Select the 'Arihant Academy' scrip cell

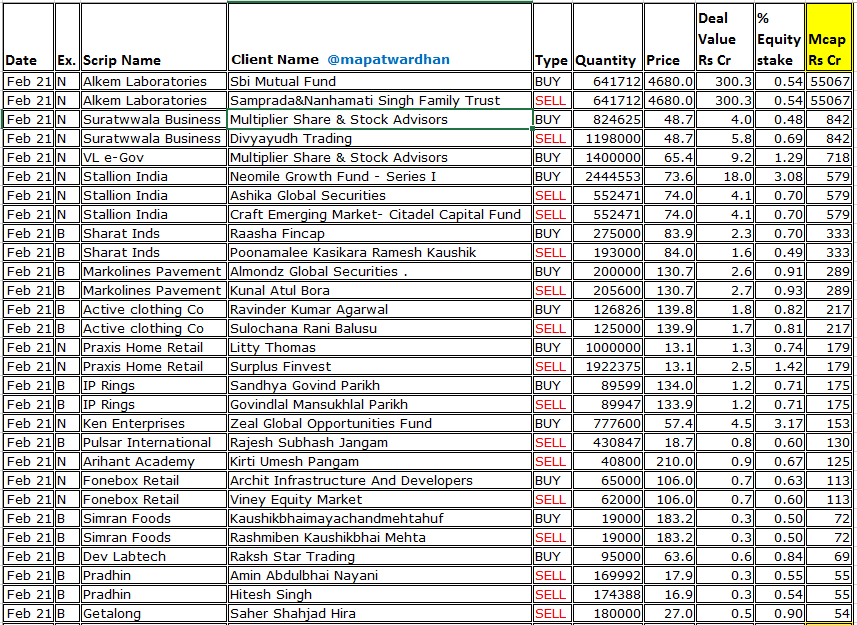pyautogui.click(x=154, y=462)
